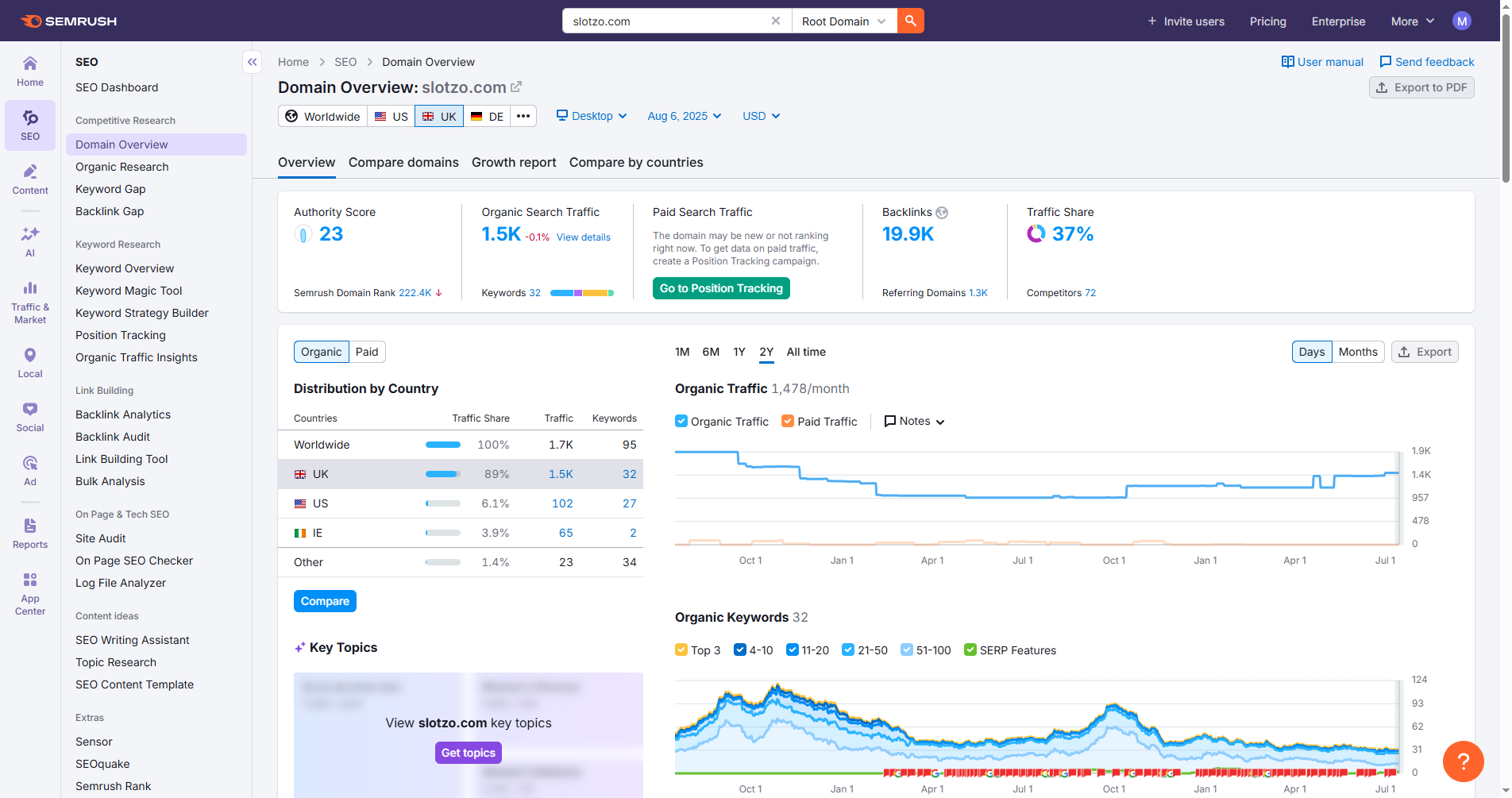
Task: Uncheck the Organic Traffic checkbox
Action: point(681,422)
